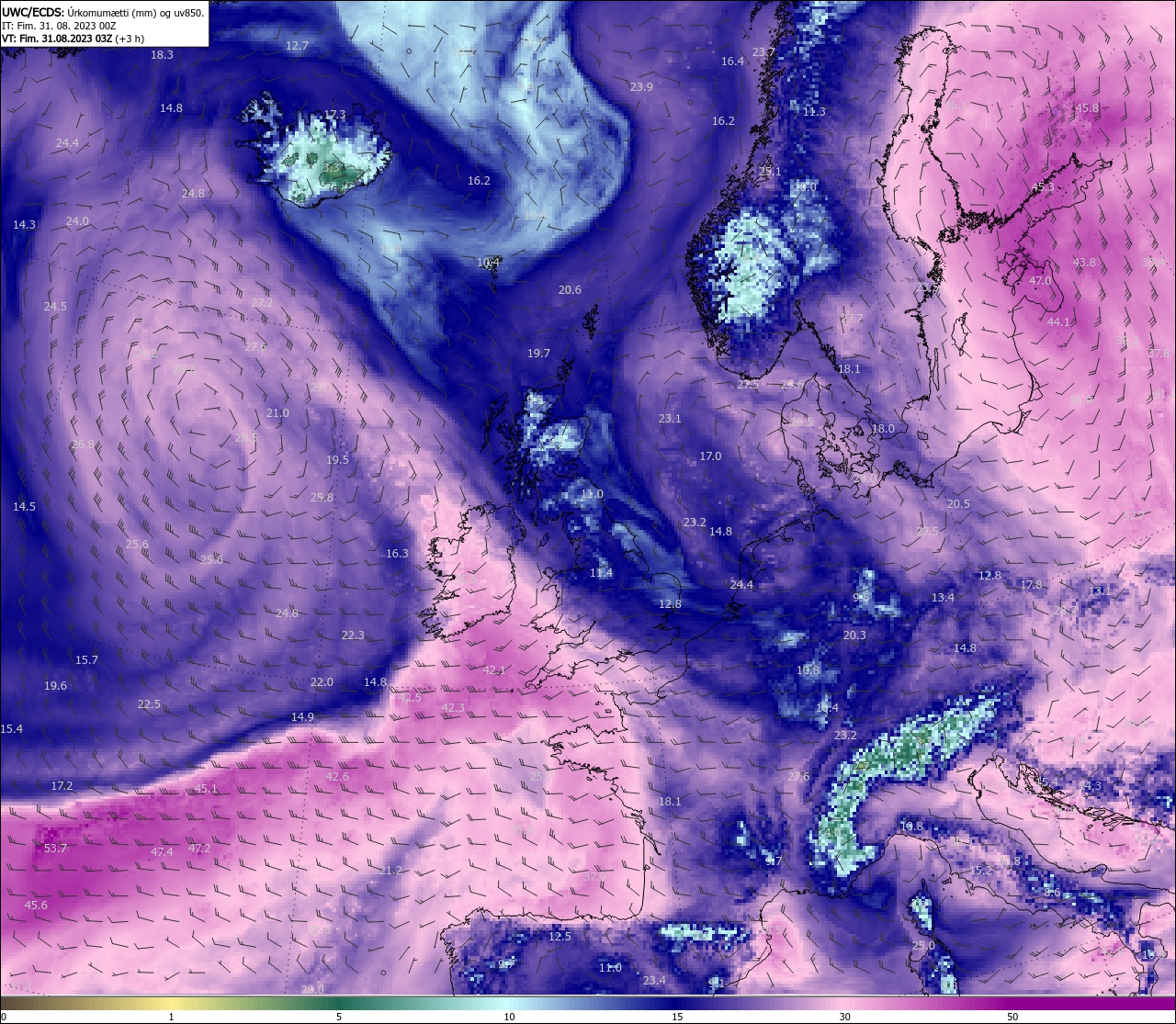The width and height of the screenshot is (1176, 1024).
Task: Click the map value '20.5'
Action: pyautogui.click(x=958, y=504)
